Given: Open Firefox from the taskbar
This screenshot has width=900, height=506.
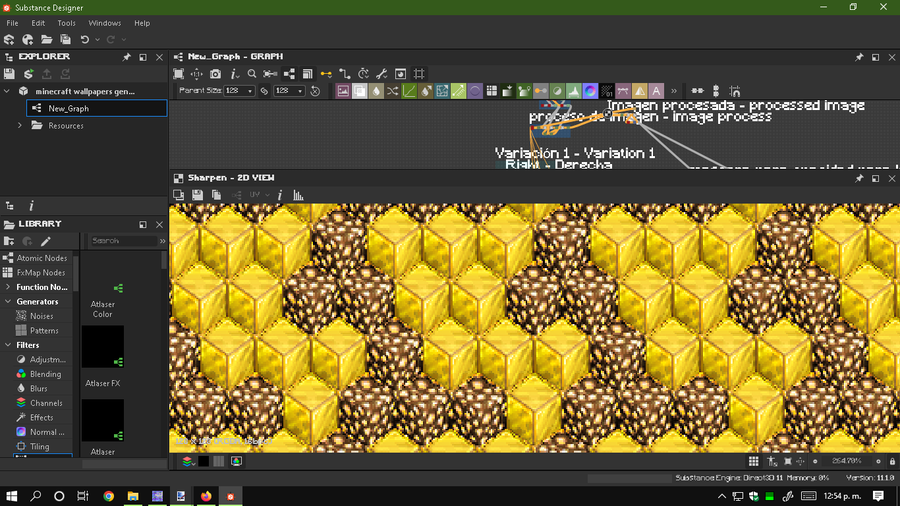Looking at the screenshot, I should (206, 496).
